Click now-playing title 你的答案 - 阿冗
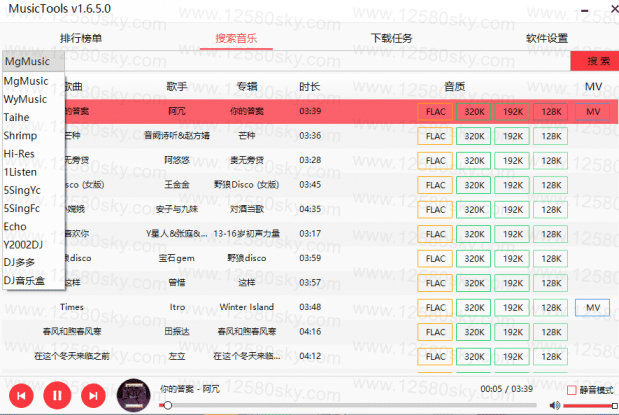This screenshot has height=415, width=619. tap(190, 389)
